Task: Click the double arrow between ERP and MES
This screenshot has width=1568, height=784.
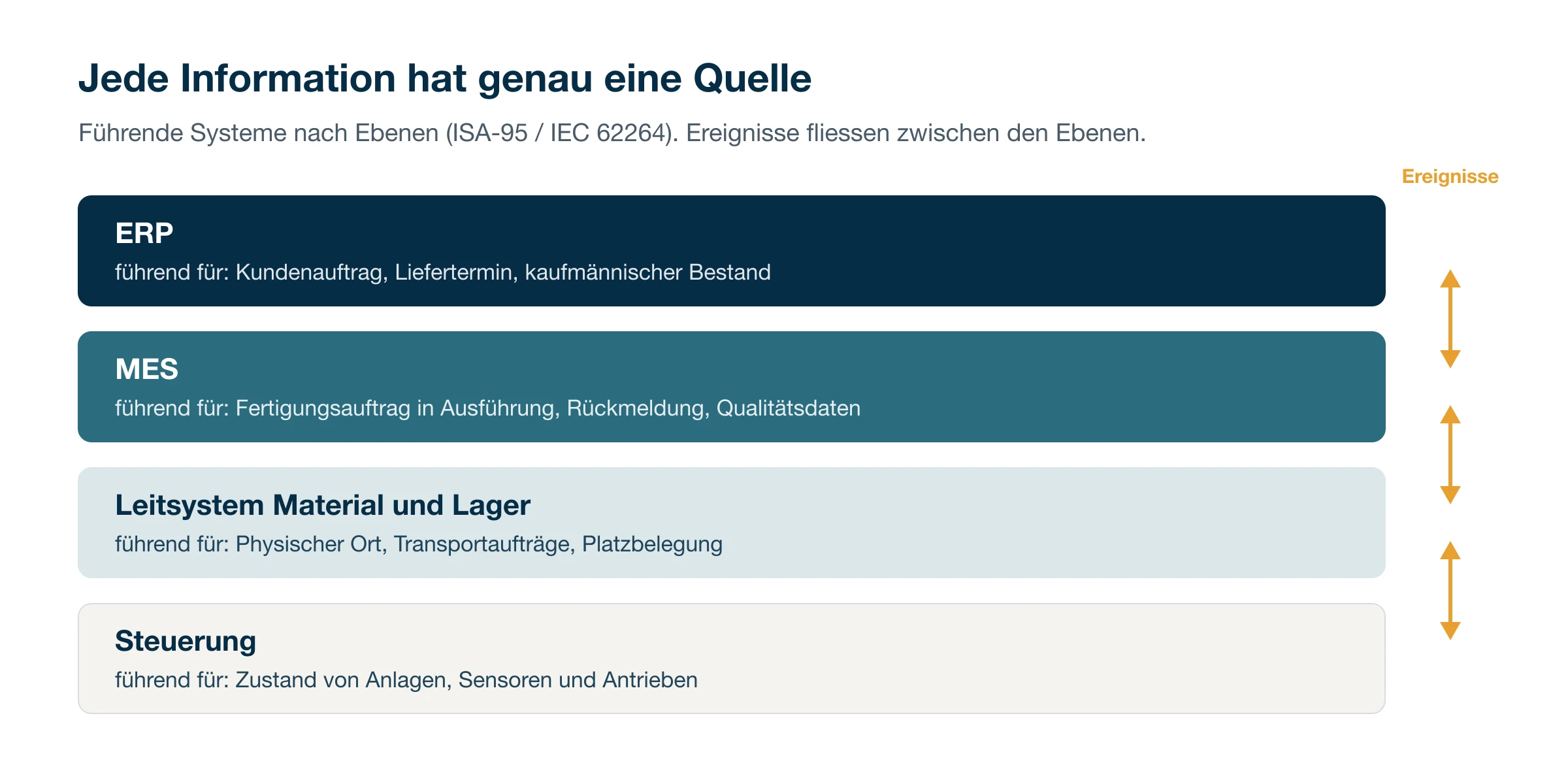Action: (x=1450, y=319)
